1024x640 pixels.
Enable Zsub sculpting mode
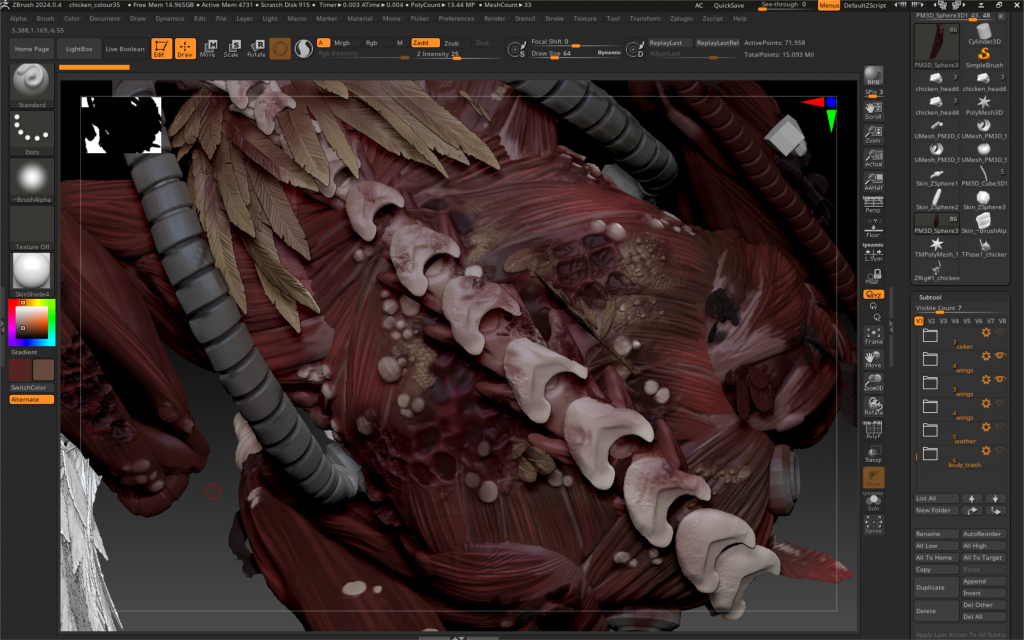pyautogui.click(x=452, y=42)
